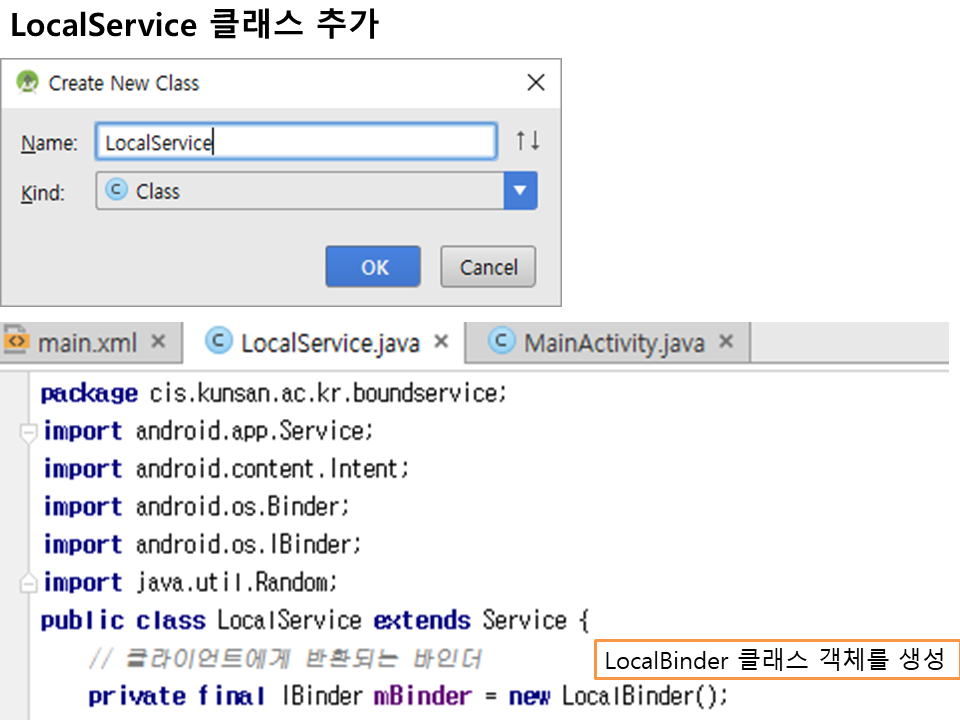Click the MainActivity.java class icon in tab
This screenshot has width=960, height=720.
pyautogui.click(x=501, y=342)
